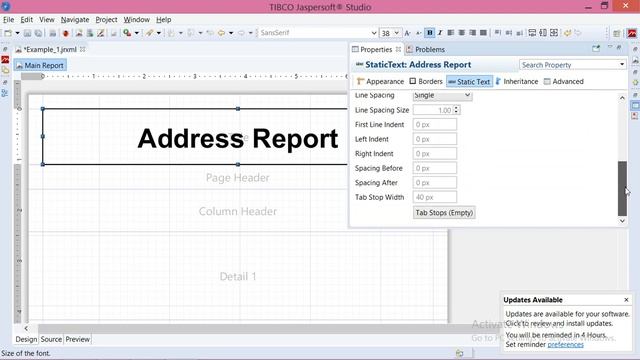Align text to top vertically
The image size is (640, 360).
[x=498, y=33]
